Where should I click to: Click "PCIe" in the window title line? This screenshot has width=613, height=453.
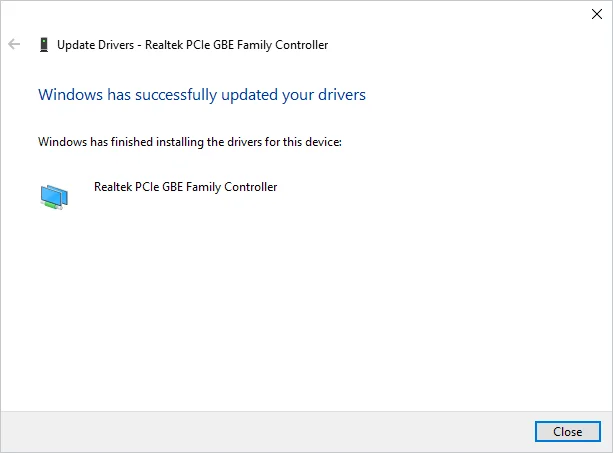click(x=198, y=45)
